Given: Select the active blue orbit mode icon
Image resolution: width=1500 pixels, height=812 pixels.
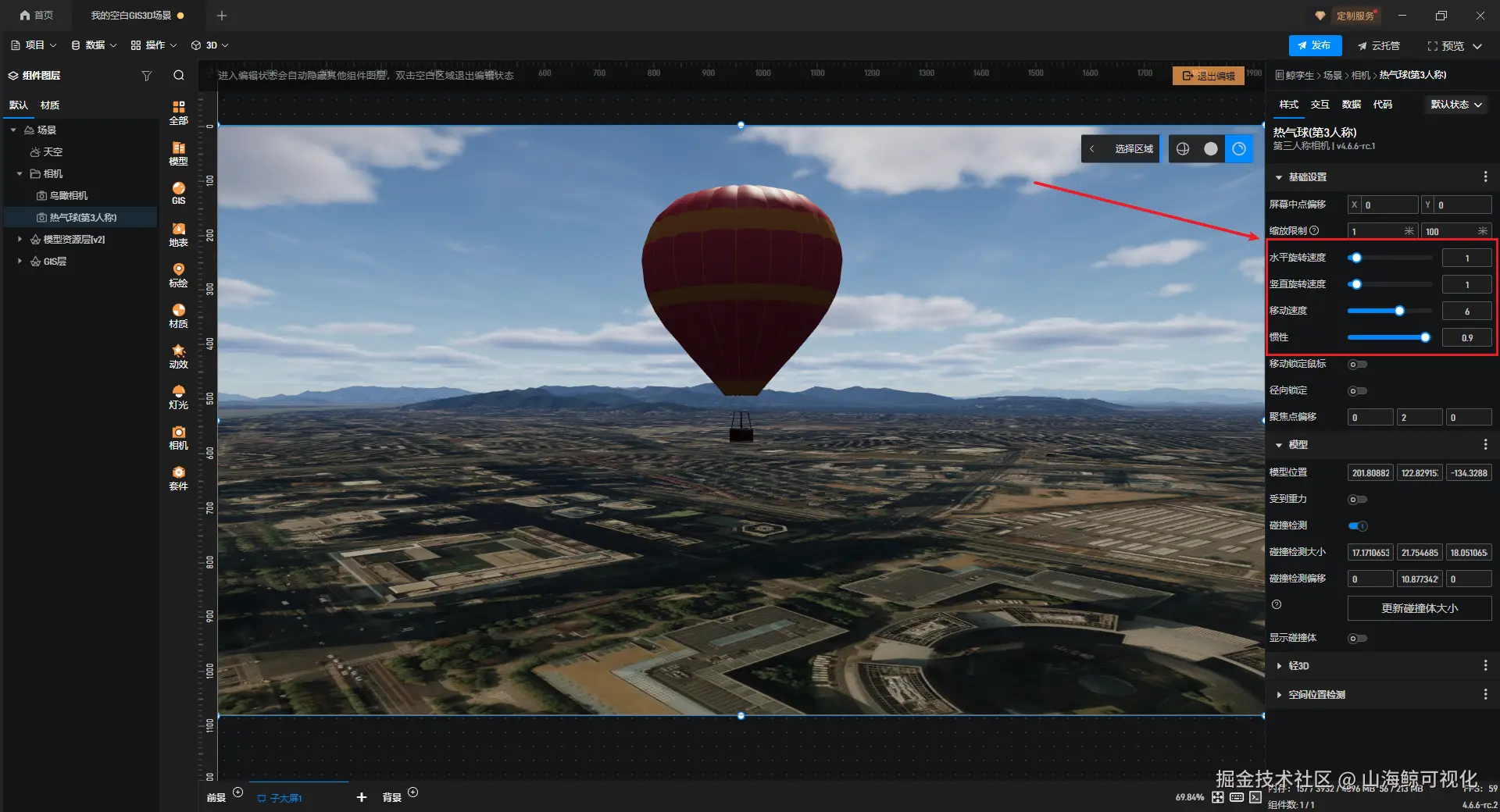Looking at the screenshot, I should pos(1239,148).
